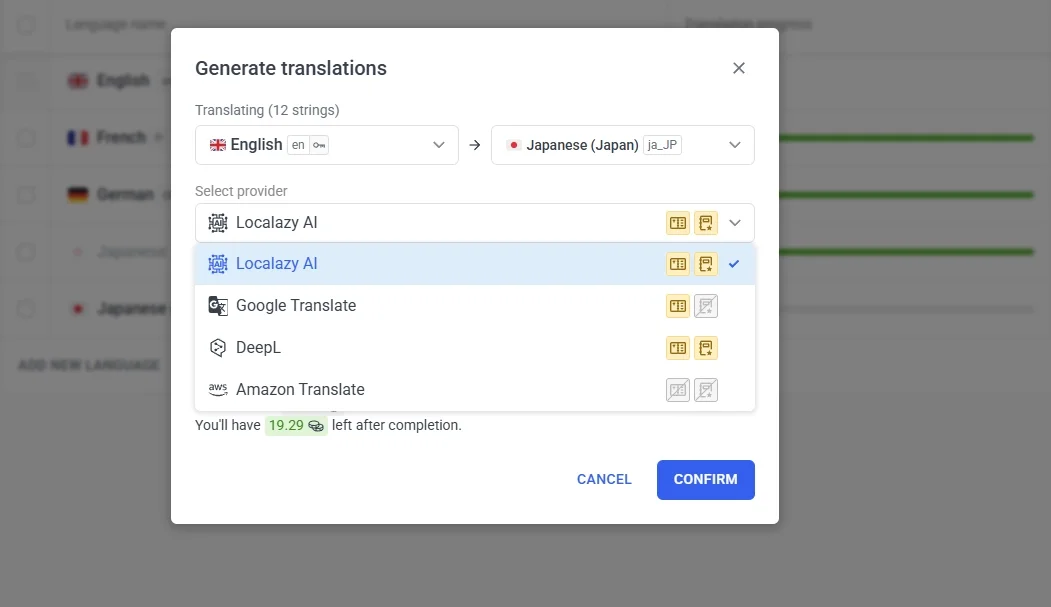Close the Generate translations dialog

tap(739, 68)
